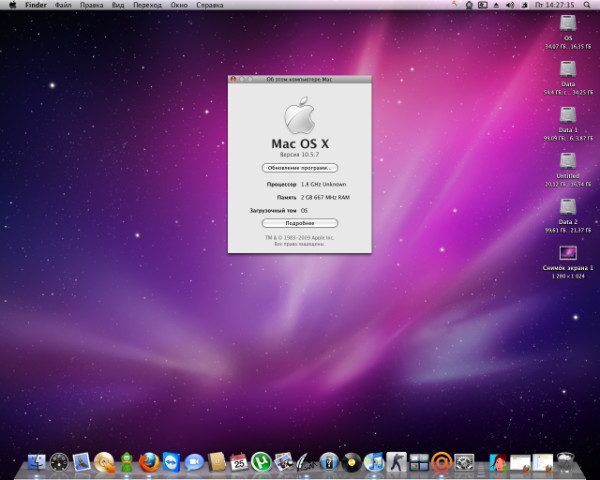600x480 pixels.
Task: Open iTunes from the Dock
Action: (x=374, y=462)
